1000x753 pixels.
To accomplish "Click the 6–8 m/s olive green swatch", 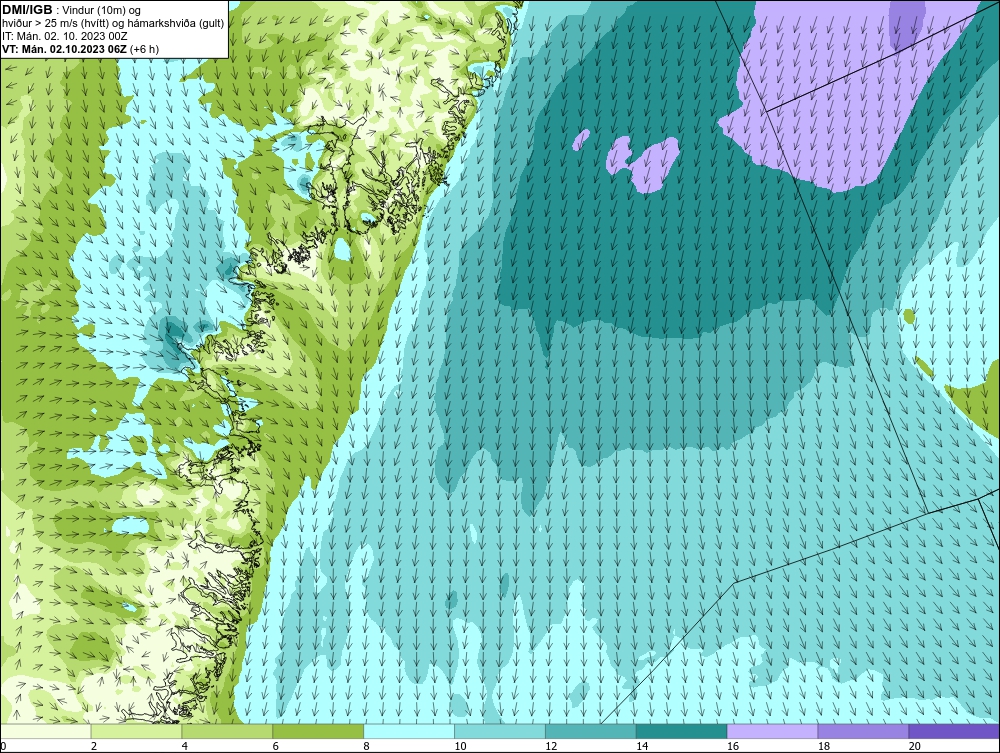I will (318, 731).
